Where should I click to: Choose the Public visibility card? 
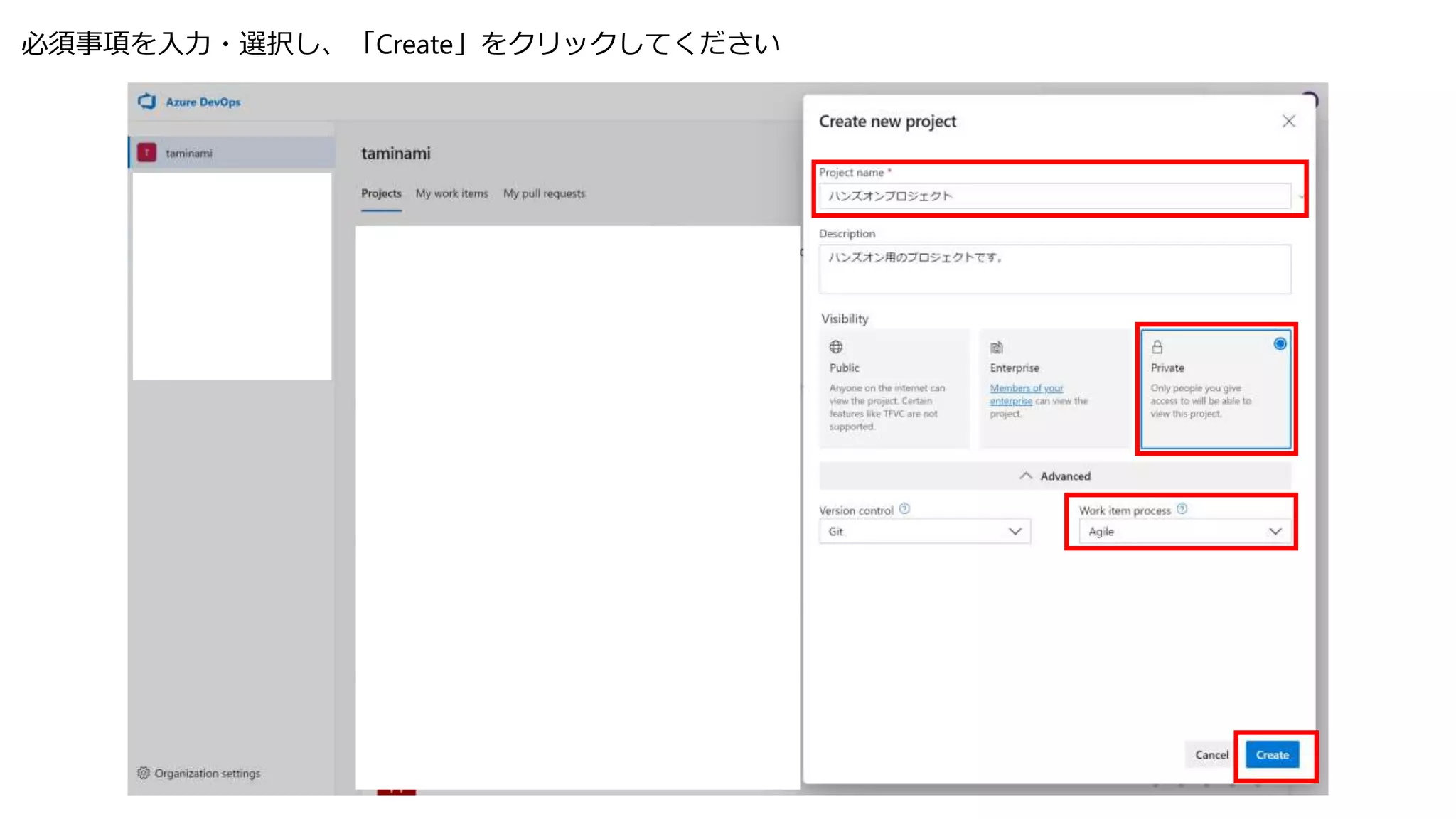tap(894, 388)
